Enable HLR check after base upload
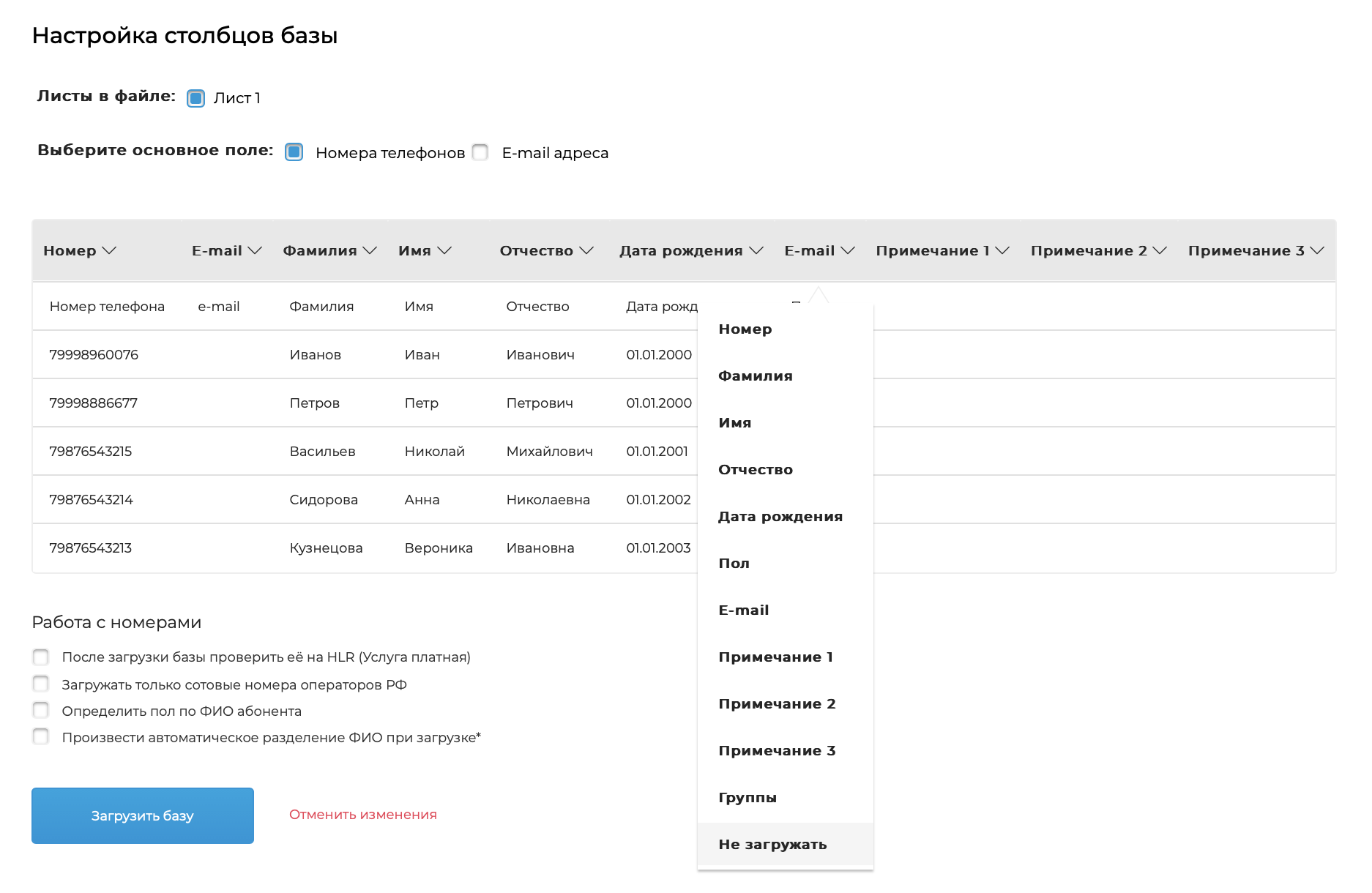 coord(41,657)
